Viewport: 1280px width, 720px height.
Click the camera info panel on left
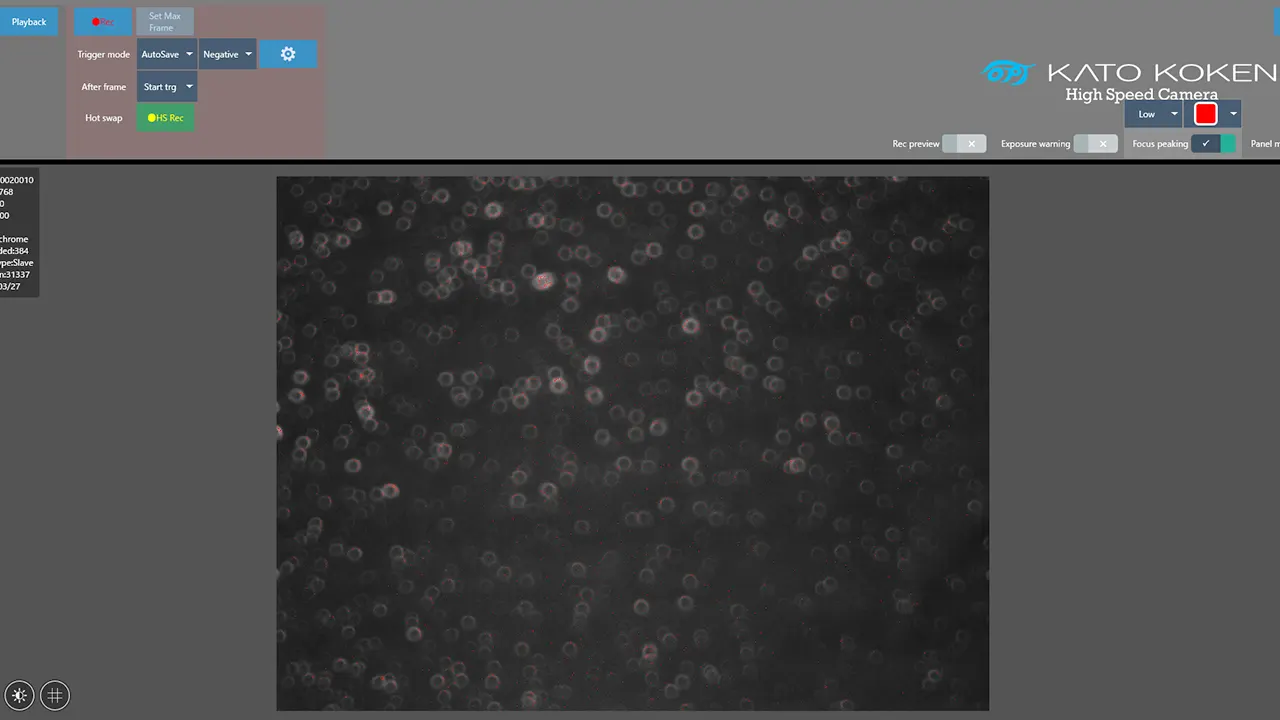click(x=19, y=231)
